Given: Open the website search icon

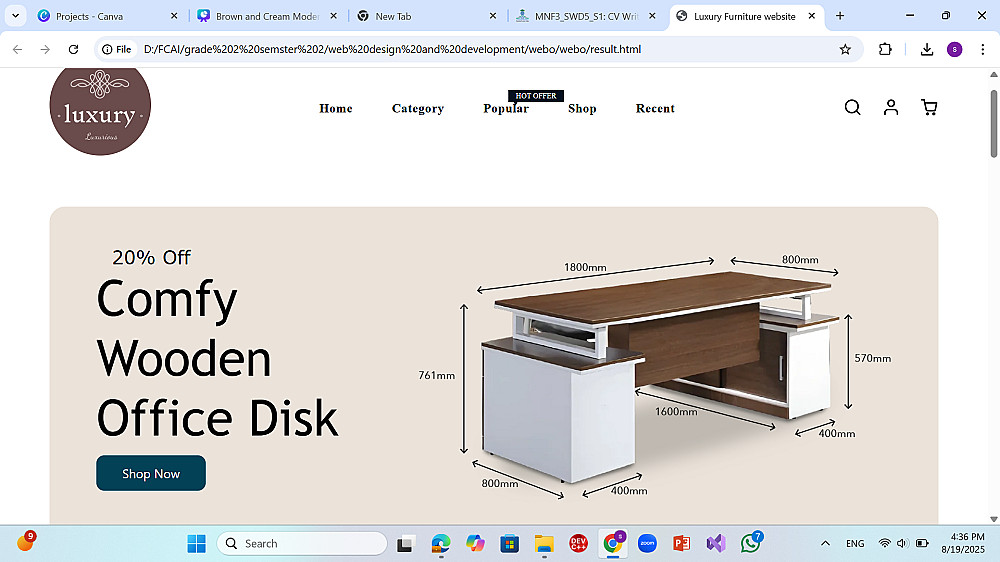Looking at the screenshot, I should (852, 107).
